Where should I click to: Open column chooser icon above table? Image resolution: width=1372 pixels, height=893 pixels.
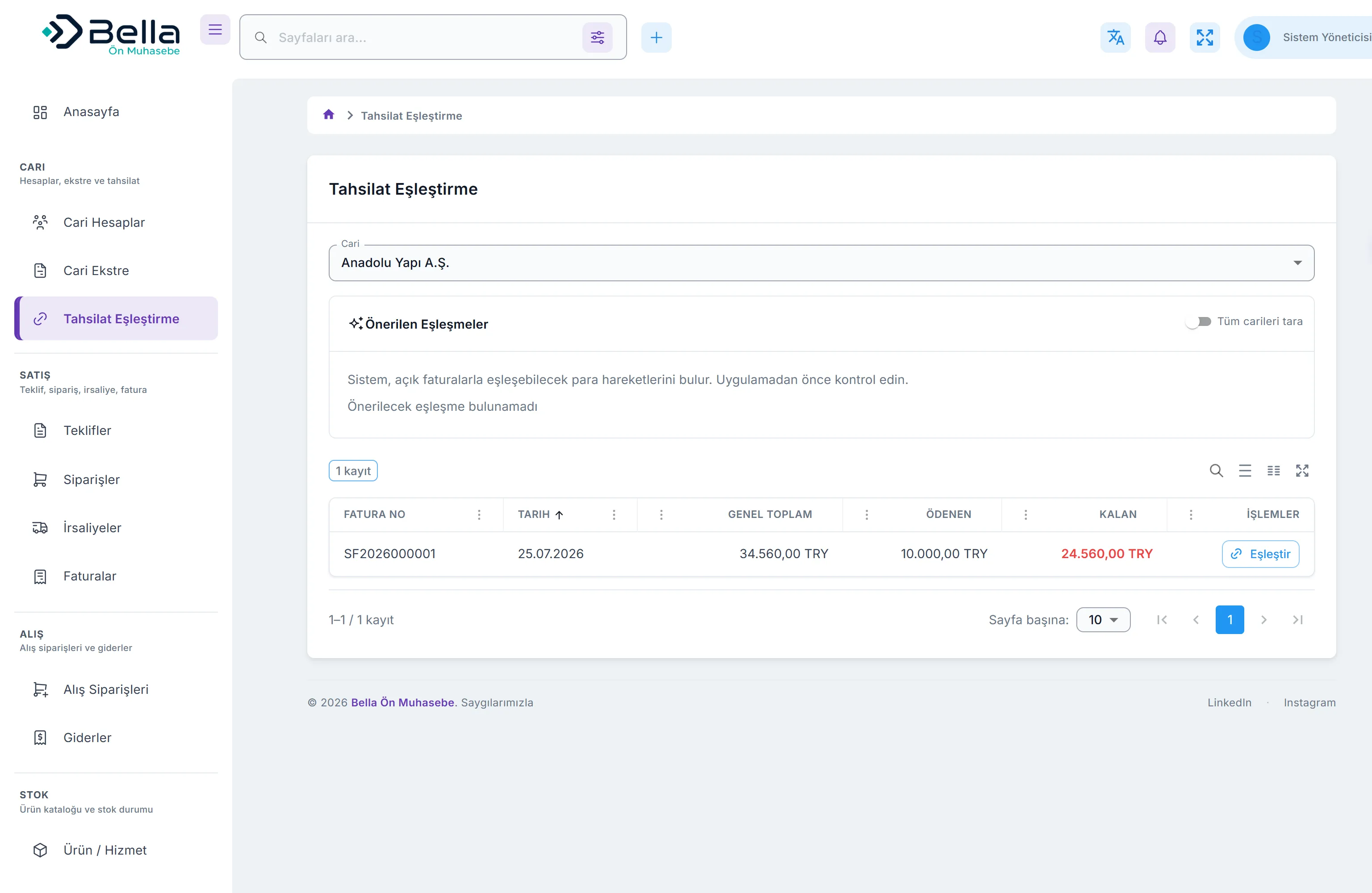click(1273, 471)
